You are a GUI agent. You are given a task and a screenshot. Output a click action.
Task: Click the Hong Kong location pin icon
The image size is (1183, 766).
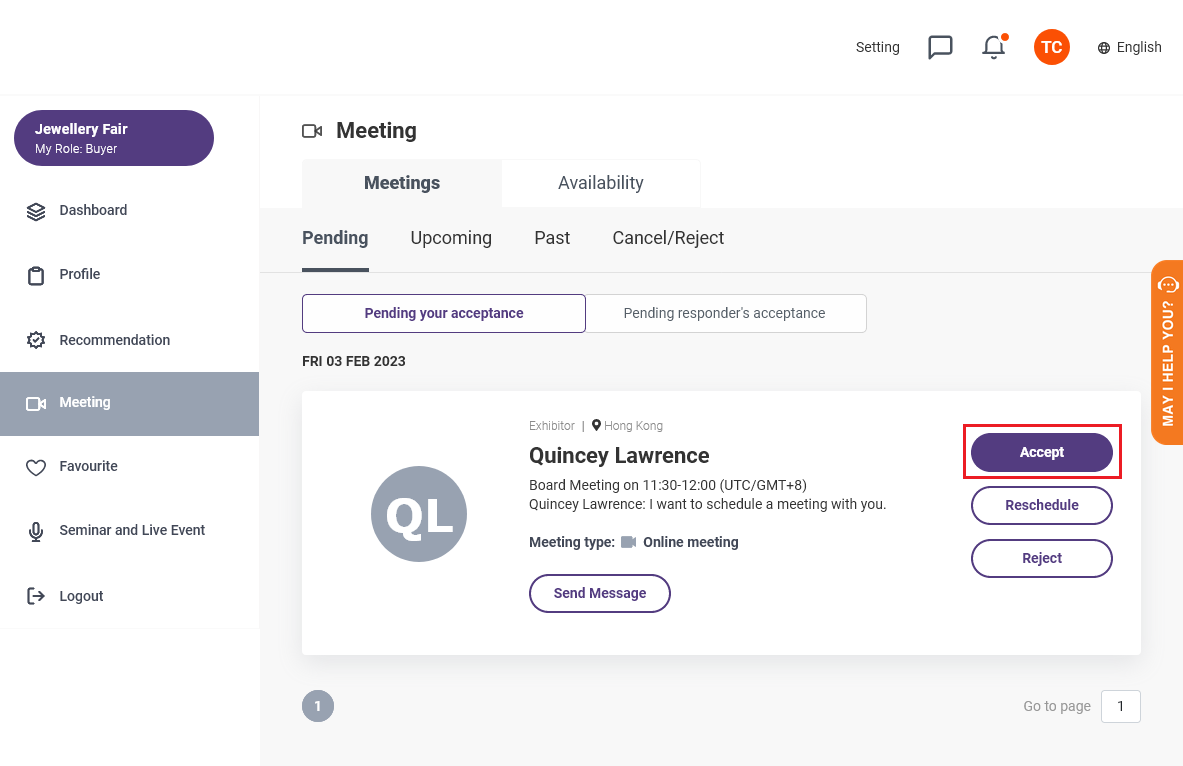596,425
